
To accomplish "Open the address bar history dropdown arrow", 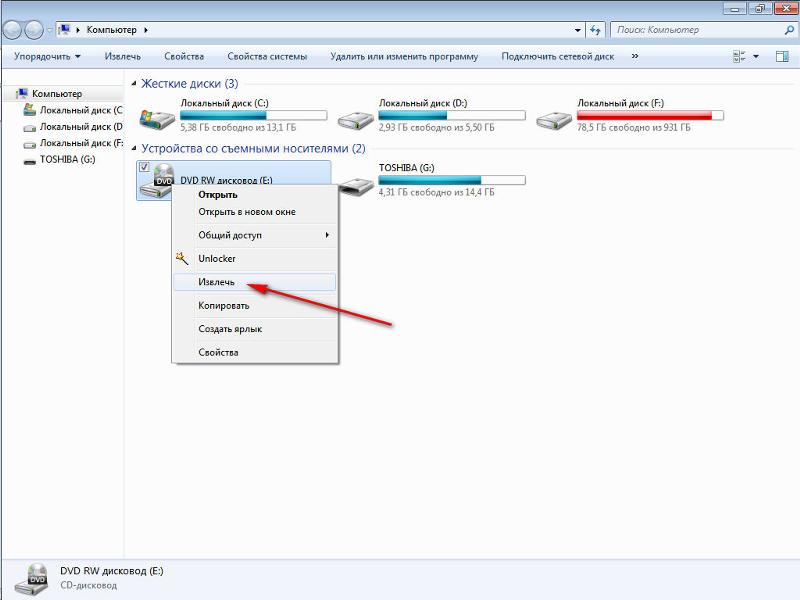I will (577, 30).
